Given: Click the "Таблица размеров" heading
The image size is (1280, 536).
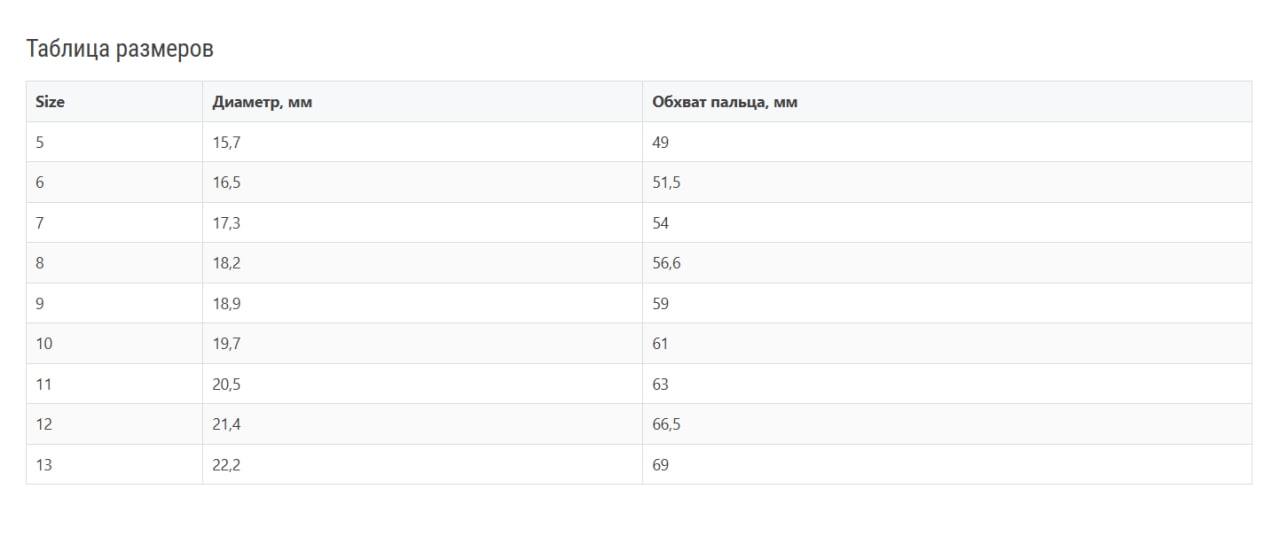Looking at the screenshot, I should [119, 49].
